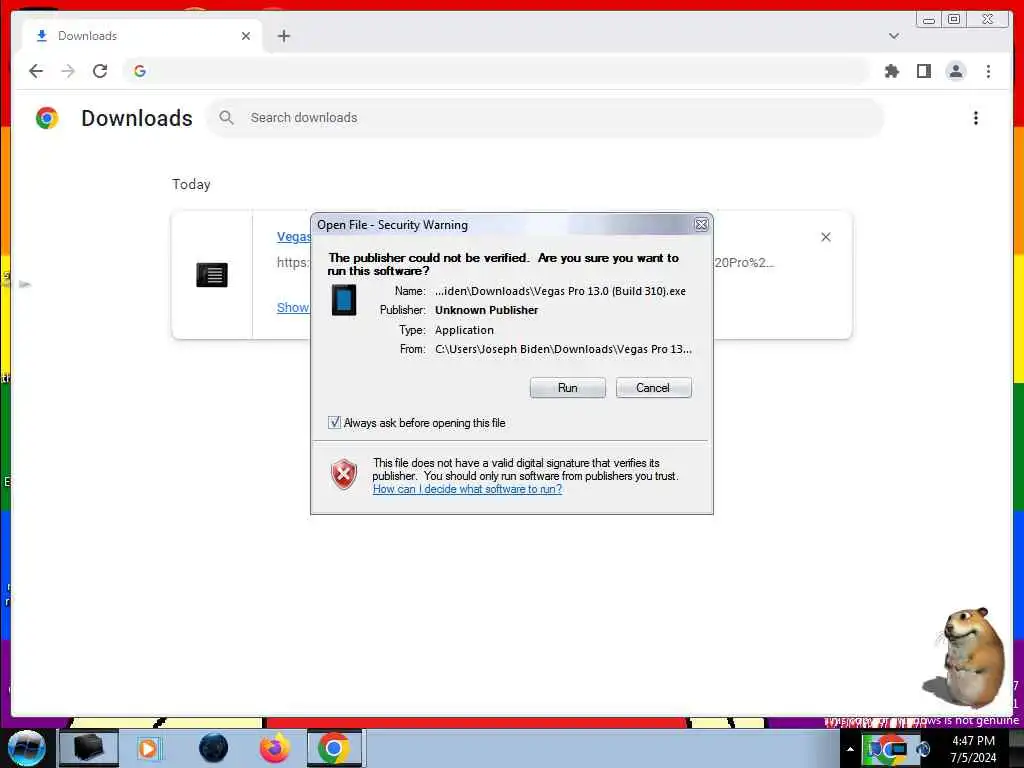Launch the media player from the taskbar
This screenshot has width=1024, height=768.
pos(148,748)
